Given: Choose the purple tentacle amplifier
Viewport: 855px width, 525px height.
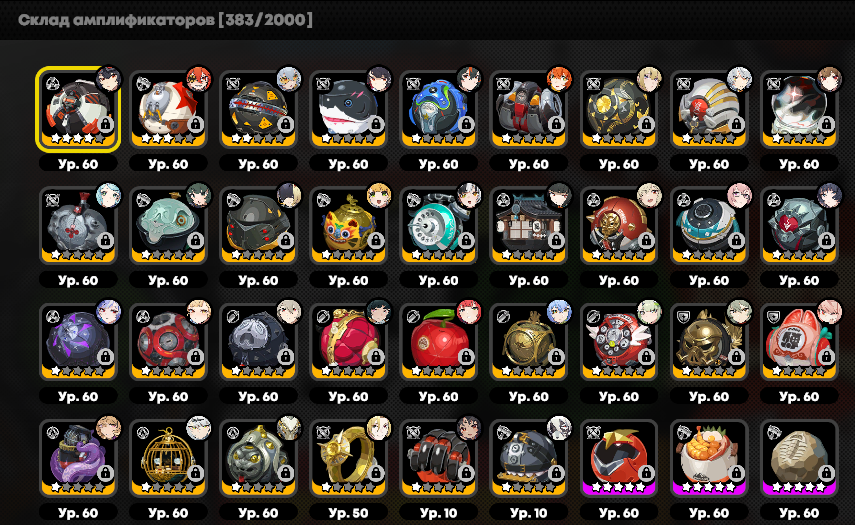Looking at the screenshot, I should [78, 458].
